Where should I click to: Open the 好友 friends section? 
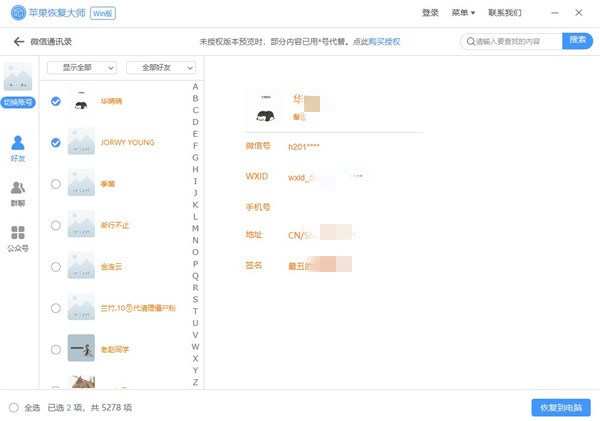pos(18,148)
